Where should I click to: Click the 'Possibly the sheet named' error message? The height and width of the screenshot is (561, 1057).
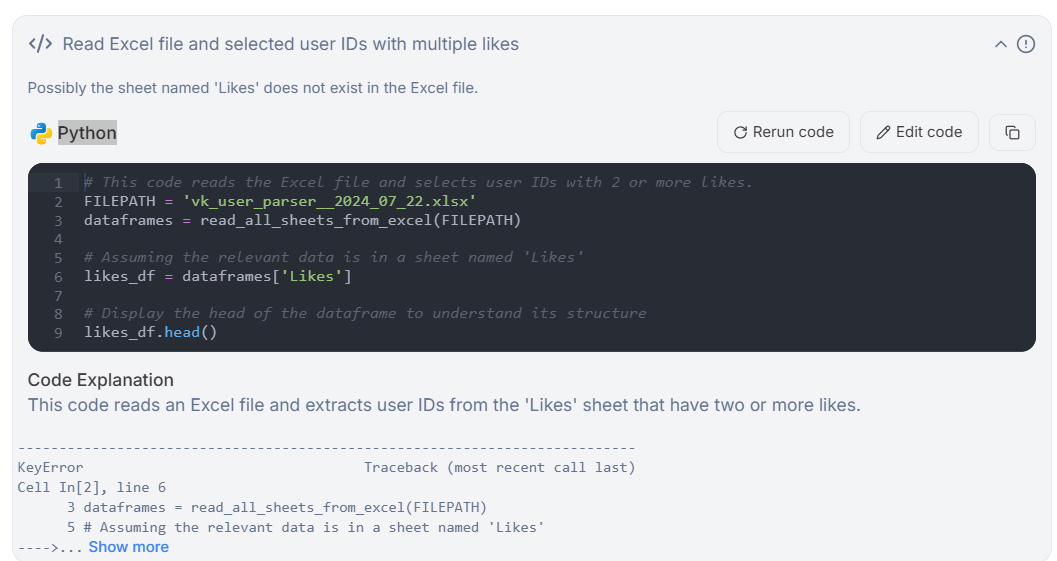[253, 88]
